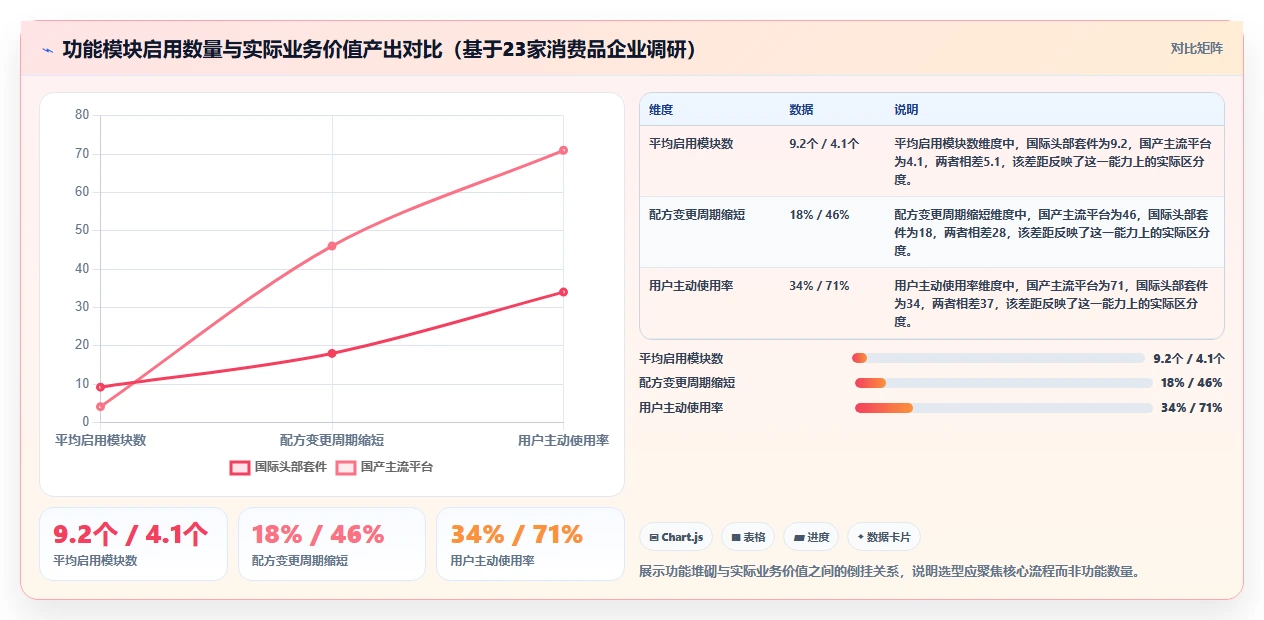The image size is (1264, 620).
Task: Click the 9.2个 / 4.1个 value beside progress bar
Action: pyautogui.click(x=1189, y=358)
